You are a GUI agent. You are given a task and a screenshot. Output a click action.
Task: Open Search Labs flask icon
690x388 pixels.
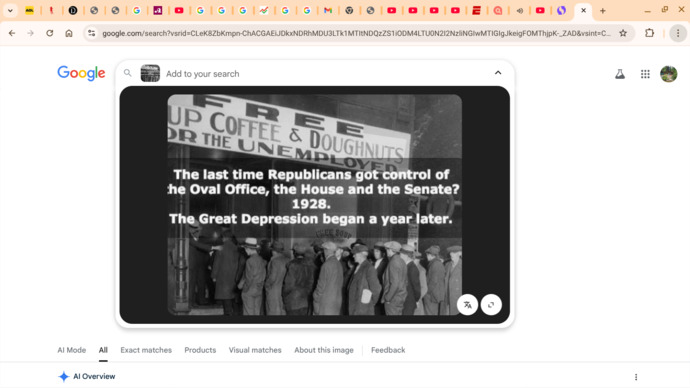click(x=620, y=74)
